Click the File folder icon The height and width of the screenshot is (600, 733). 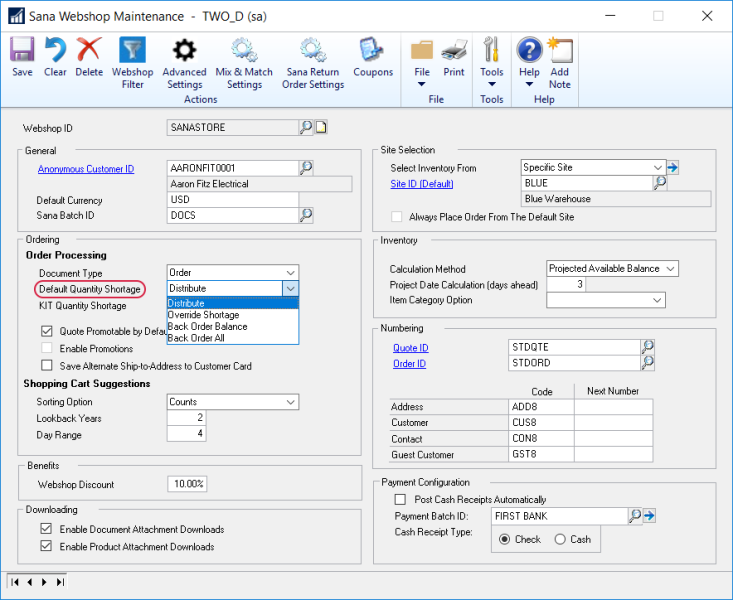[x=422, y=50]
